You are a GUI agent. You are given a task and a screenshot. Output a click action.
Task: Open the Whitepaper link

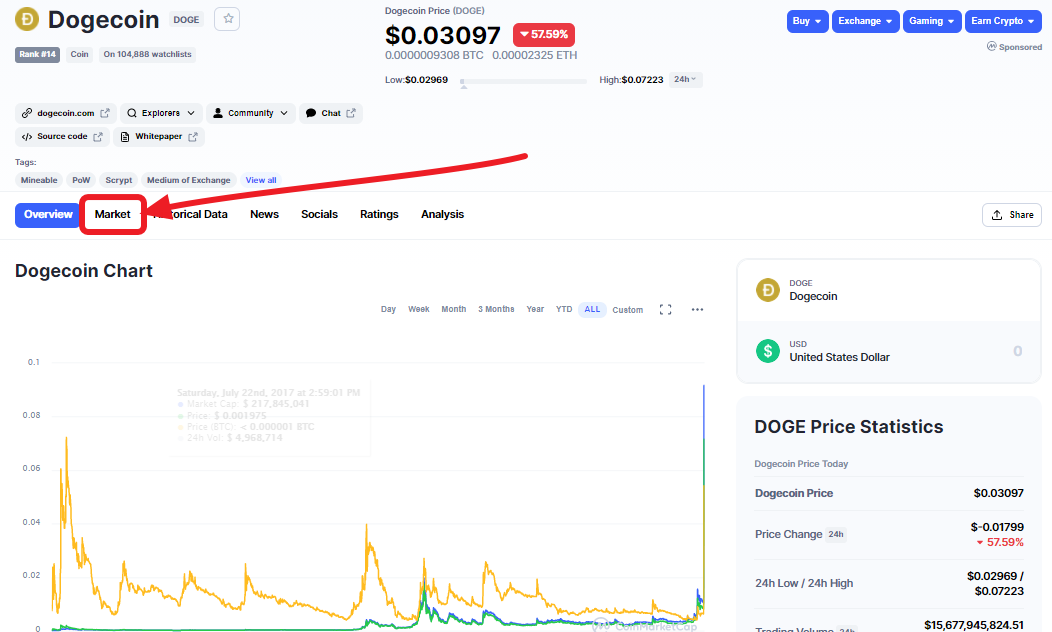click(158, 137)
